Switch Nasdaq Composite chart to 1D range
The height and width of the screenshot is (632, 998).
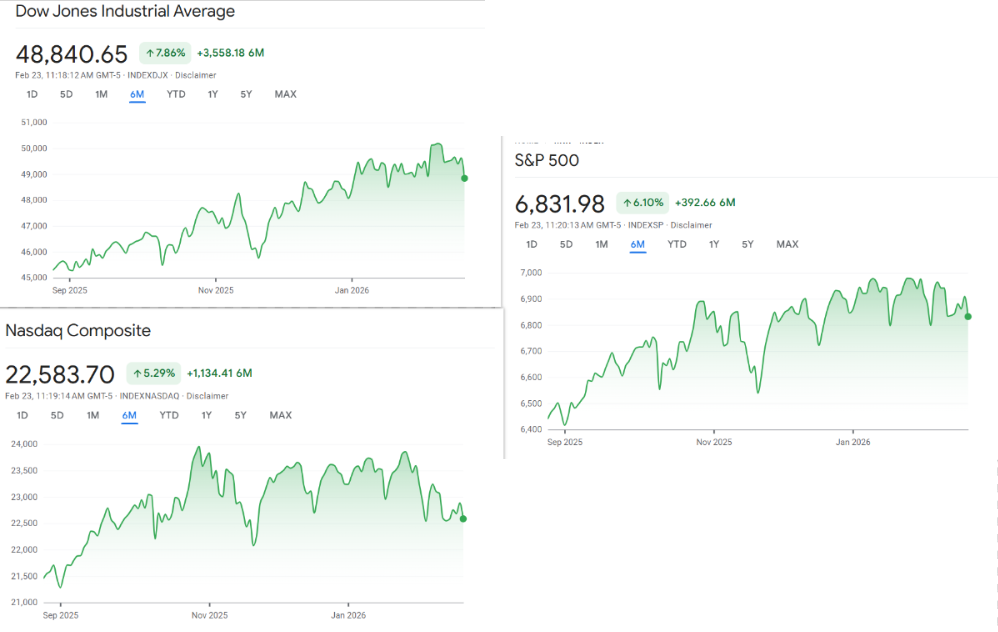coord(22,416)
